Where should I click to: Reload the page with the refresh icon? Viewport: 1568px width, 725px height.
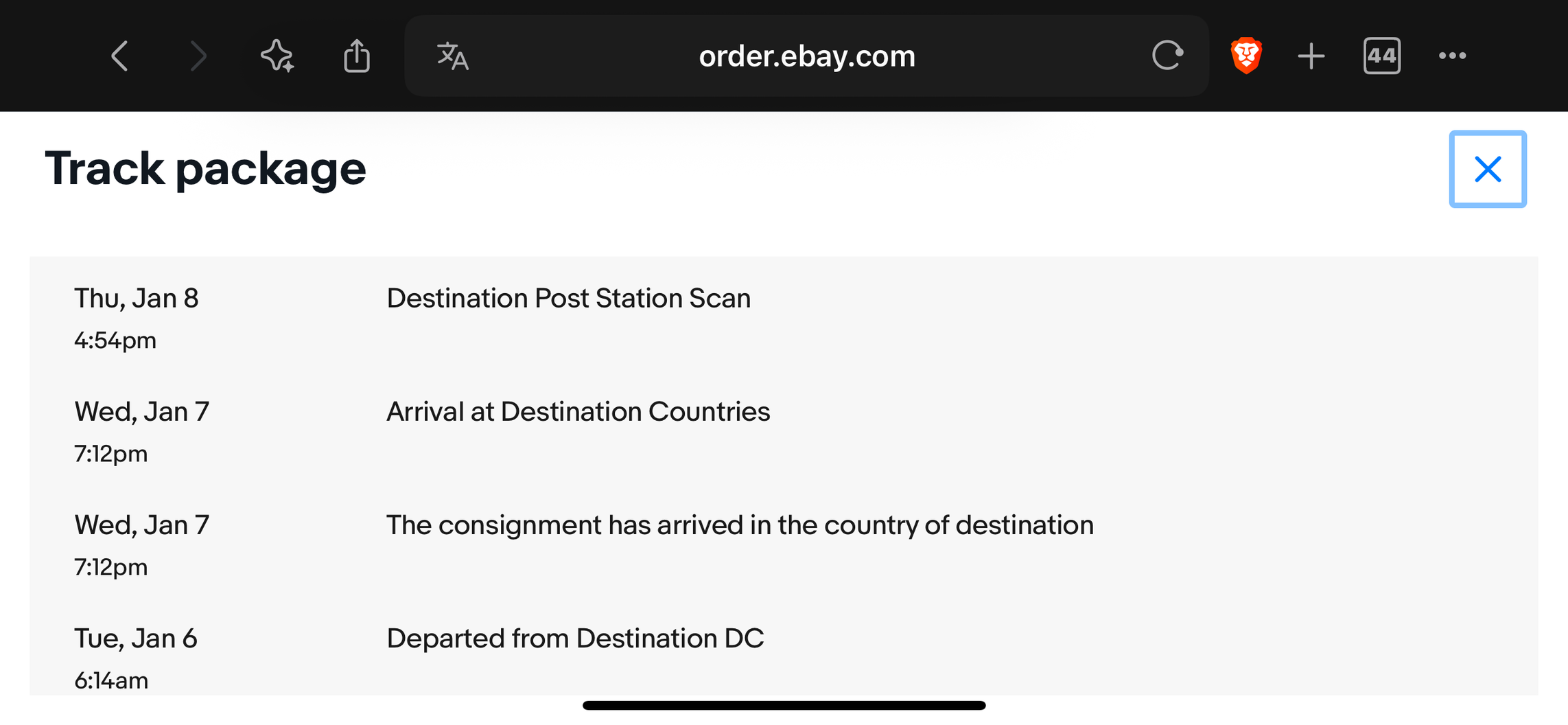[x=1167, y=56]
